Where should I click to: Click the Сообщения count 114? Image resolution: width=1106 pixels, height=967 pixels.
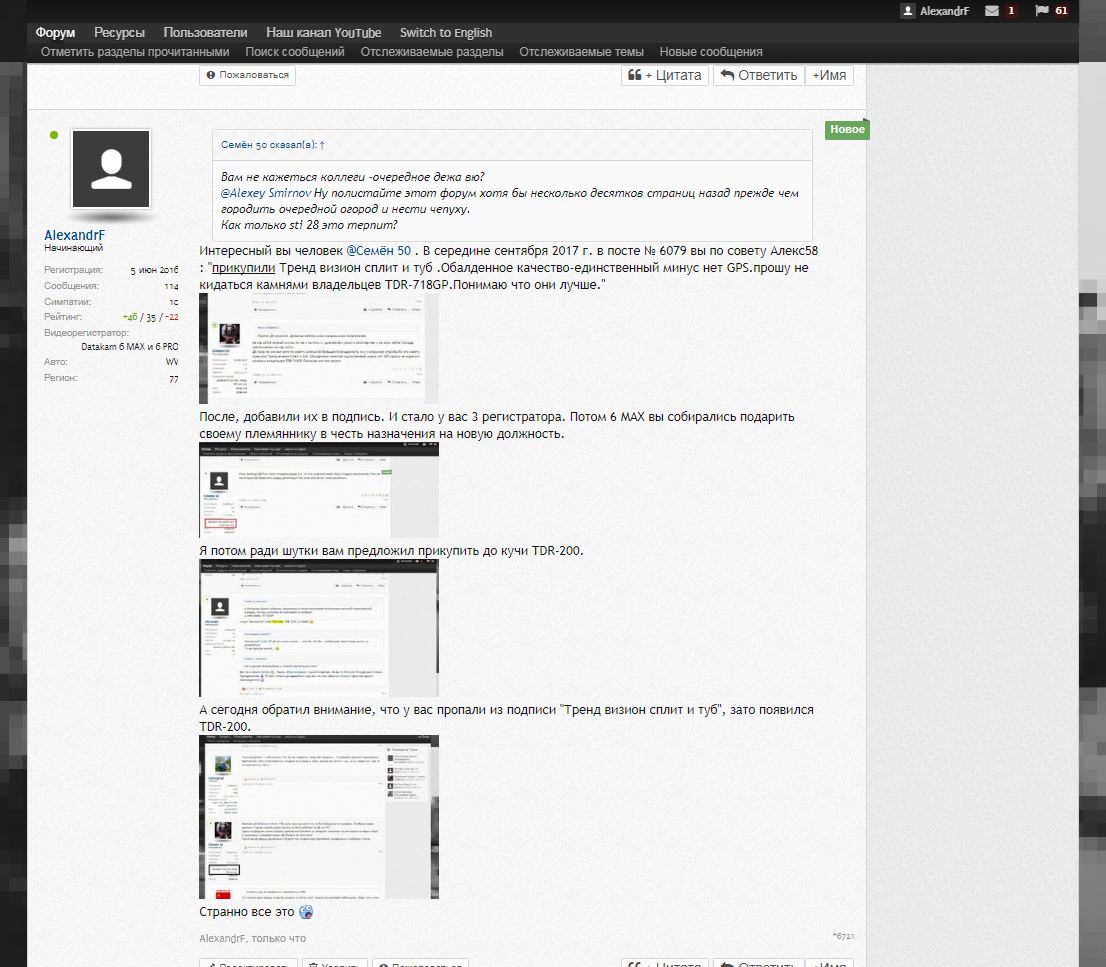pyautogui.click(x=171, y=286)
